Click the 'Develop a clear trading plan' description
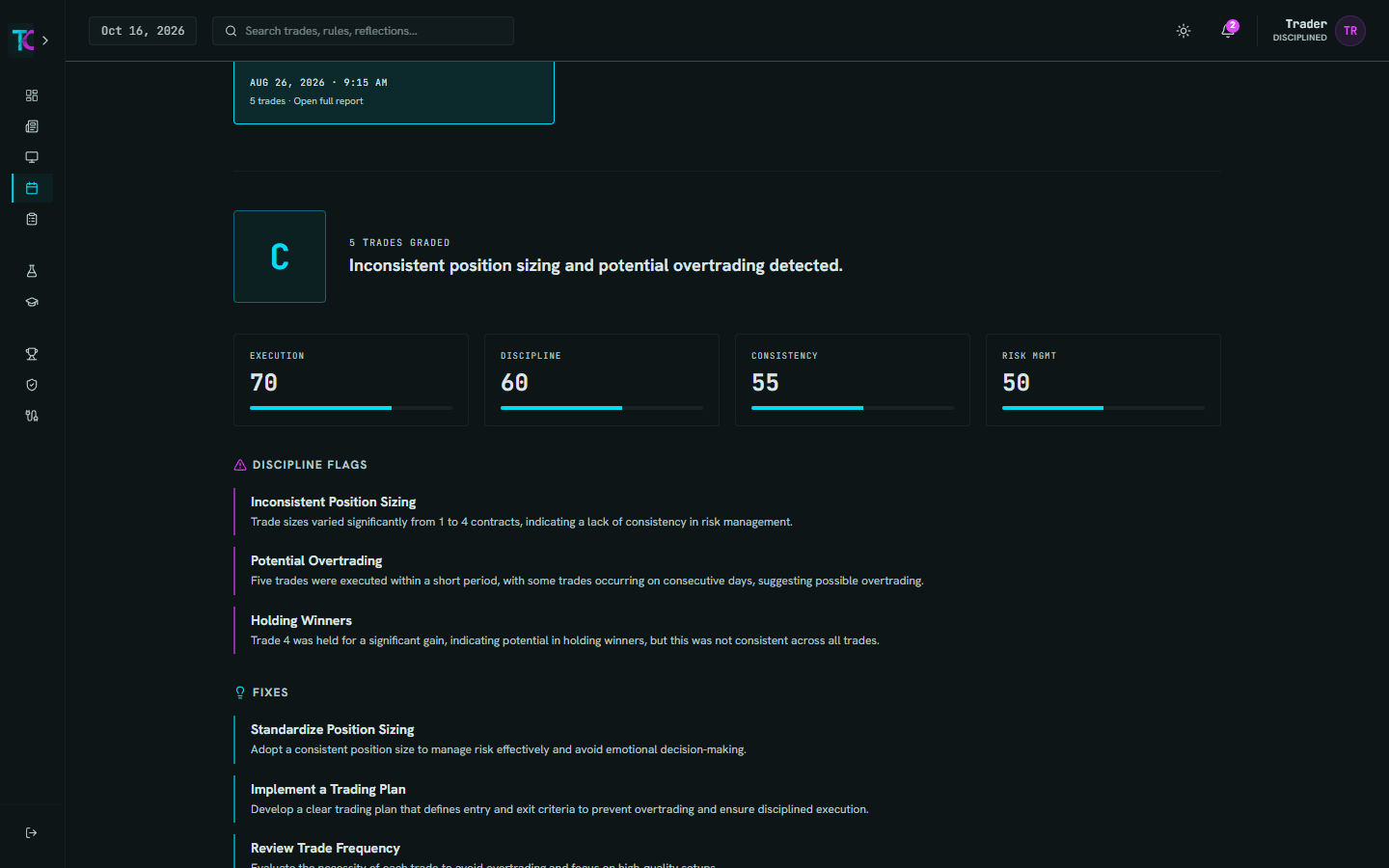Screen dimensions: 1389x868 click(x=559, y=809)
